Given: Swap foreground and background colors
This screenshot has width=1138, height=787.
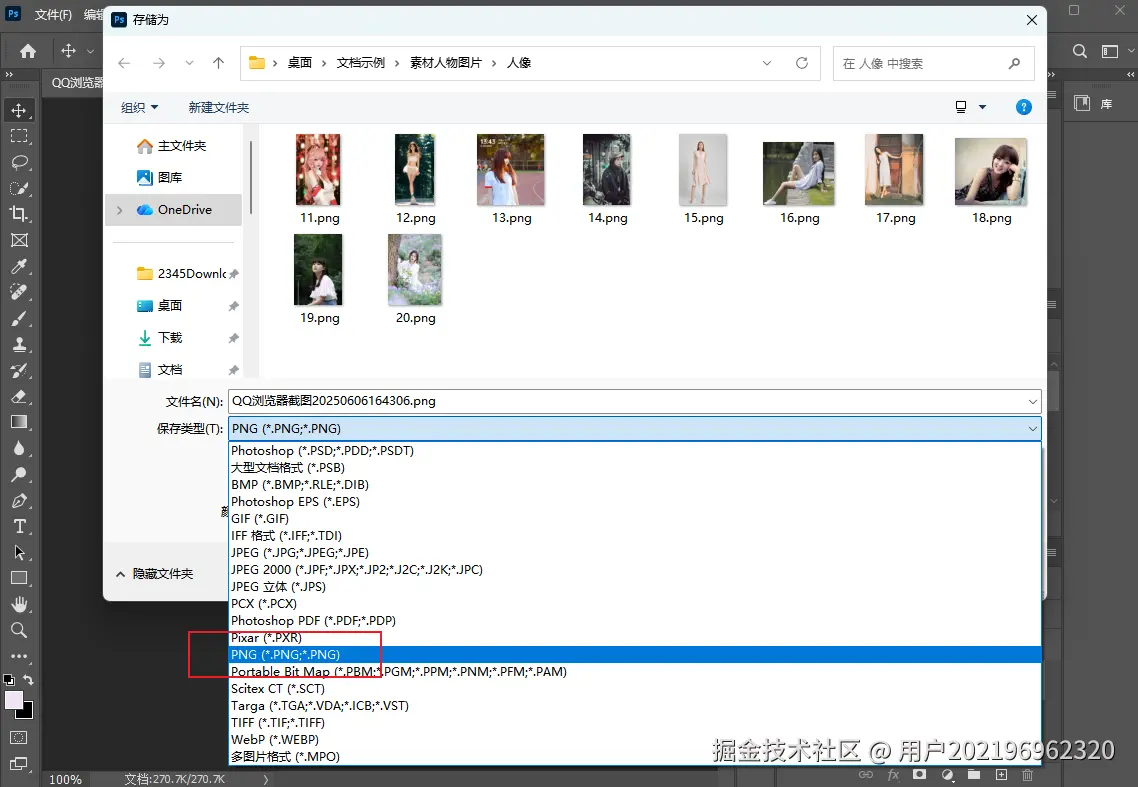Looking at the screenshot, I should [x=28, y=680].
